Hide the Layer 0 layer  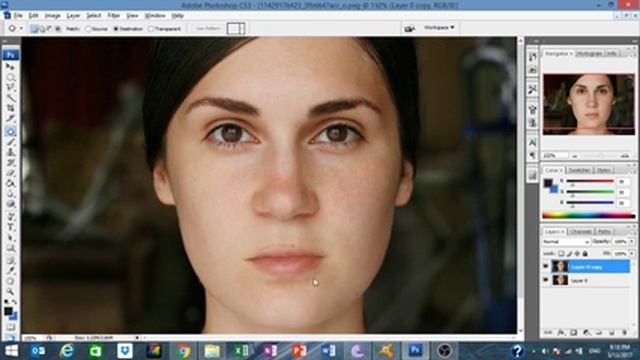546,280
